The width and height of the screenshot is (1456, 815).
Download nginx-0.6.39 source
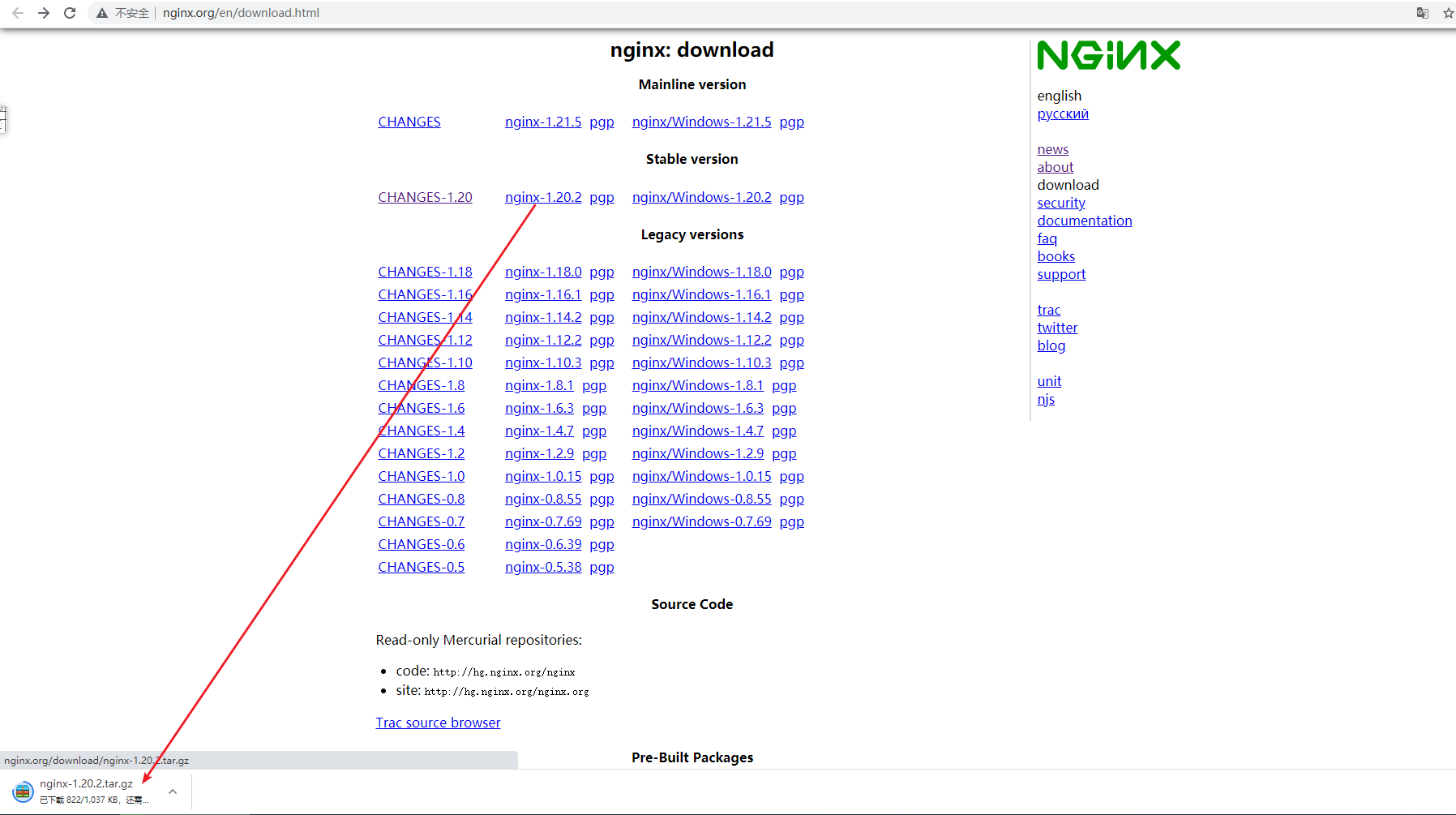pos(543,544)
